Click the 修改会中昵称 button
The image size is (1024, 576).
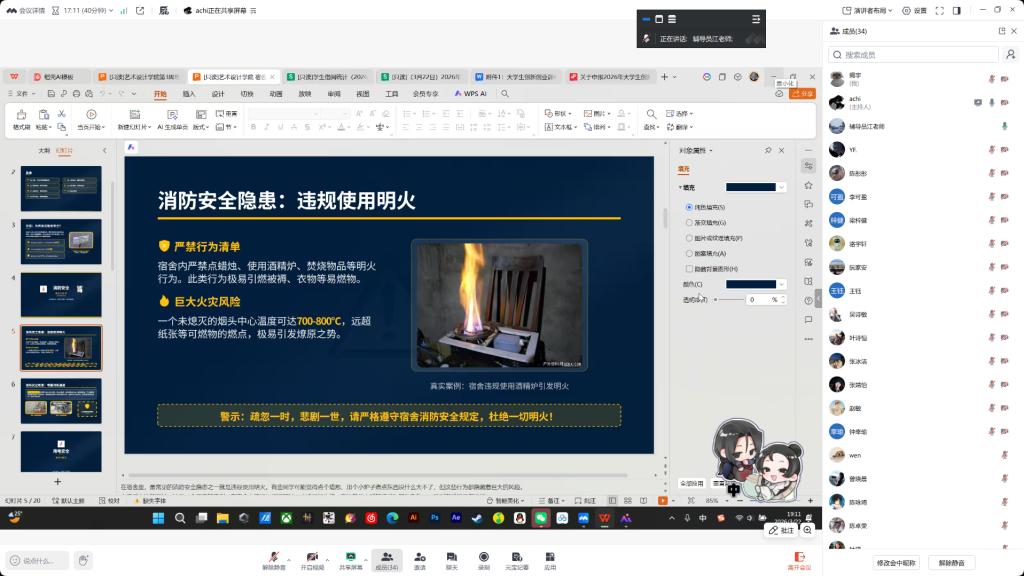coord(895,563)
